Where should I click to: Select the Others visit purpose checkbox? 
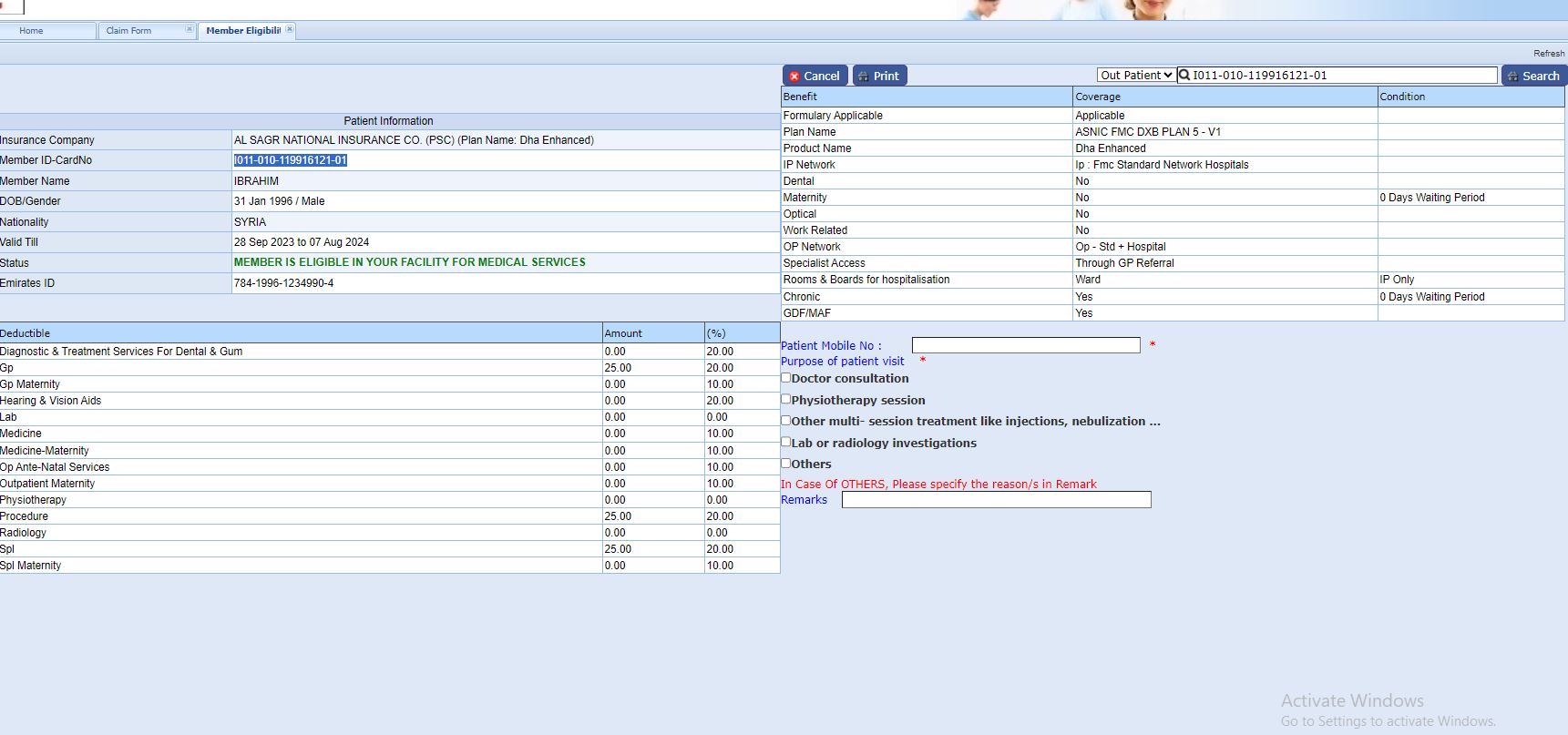[x=785, y=463]
